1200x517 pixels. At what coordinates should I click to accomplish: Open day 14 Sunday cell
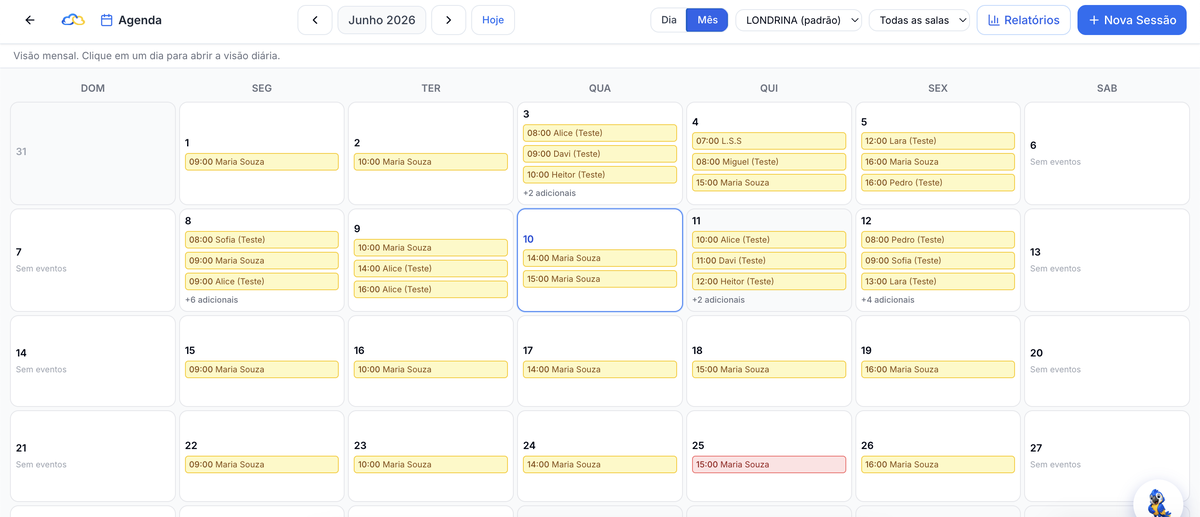[x=93, y=361]
